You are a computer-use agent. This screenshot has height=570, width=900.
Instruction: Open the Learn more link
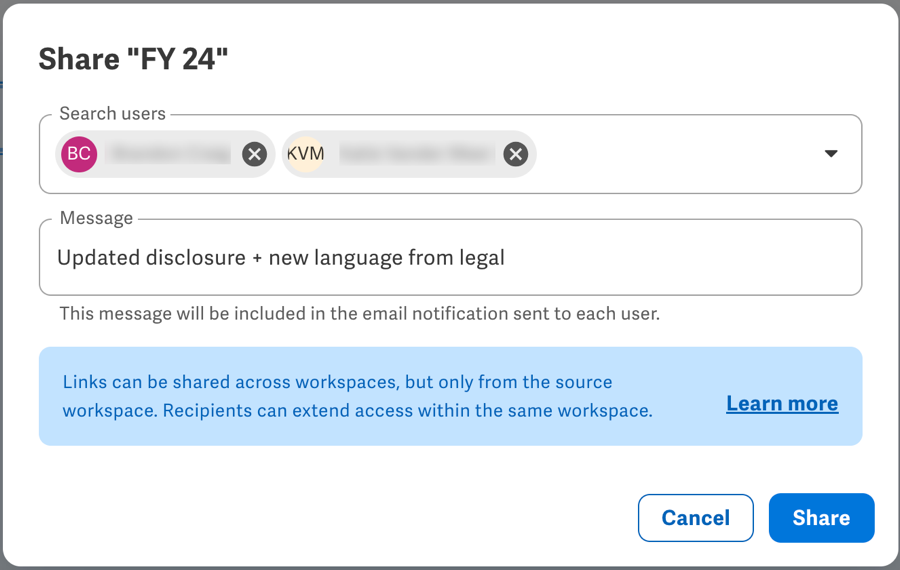tap(782, 404)
